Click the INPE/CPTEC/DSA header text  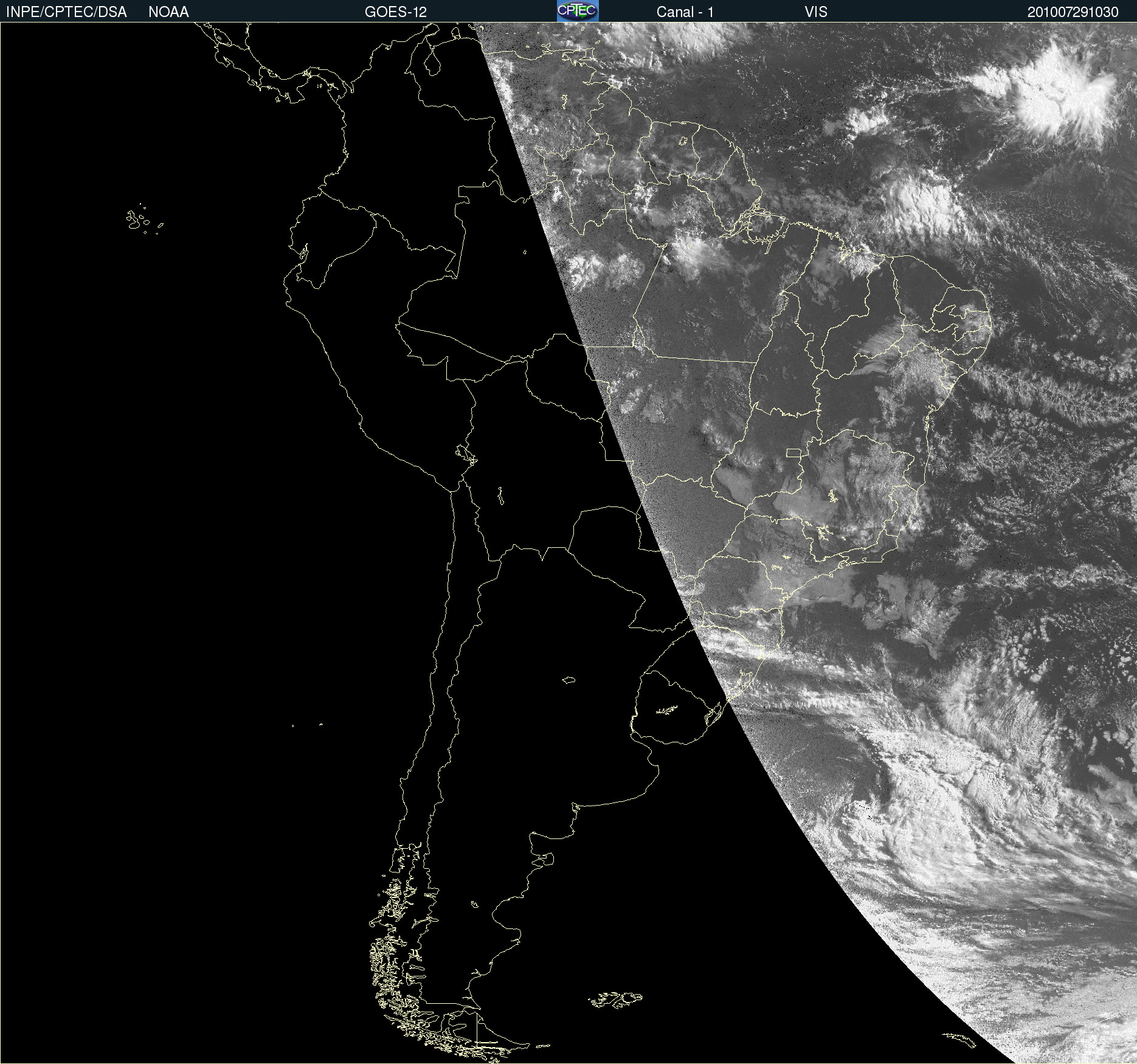tap(66, 12)
